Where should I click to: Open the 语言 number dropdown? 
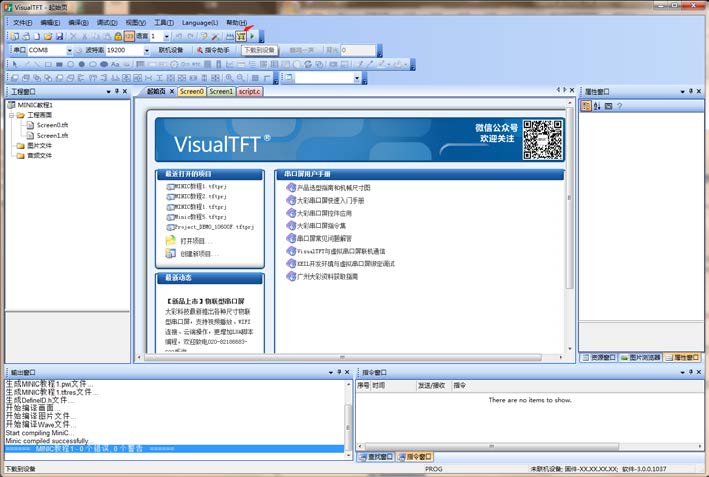166,36
